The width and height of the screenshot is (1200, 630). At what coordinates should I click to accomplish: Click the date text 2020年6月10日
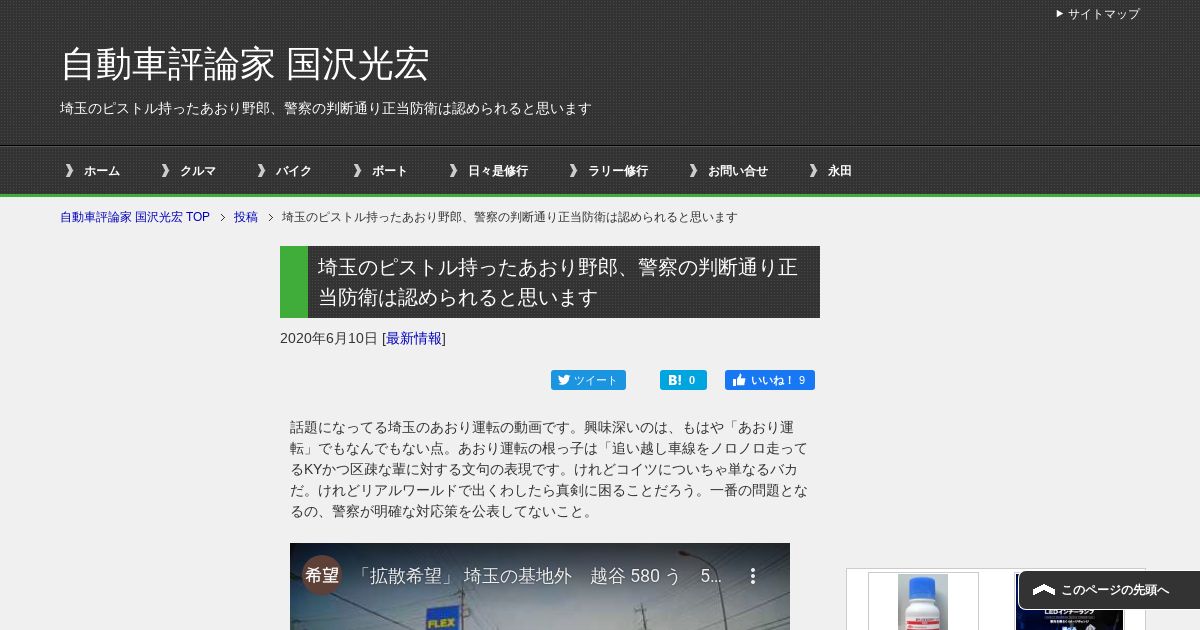[329, 338]
